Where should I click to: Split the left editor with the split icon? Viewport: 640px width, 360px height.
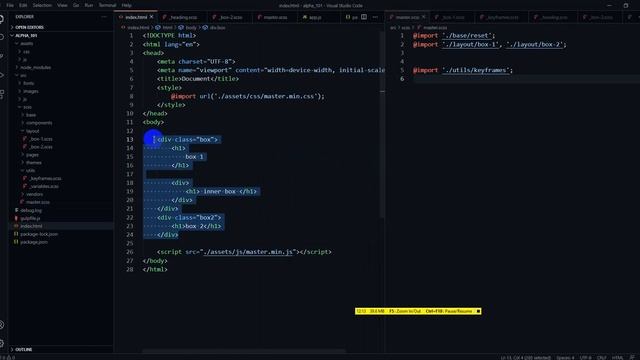[x=364, y=17]
